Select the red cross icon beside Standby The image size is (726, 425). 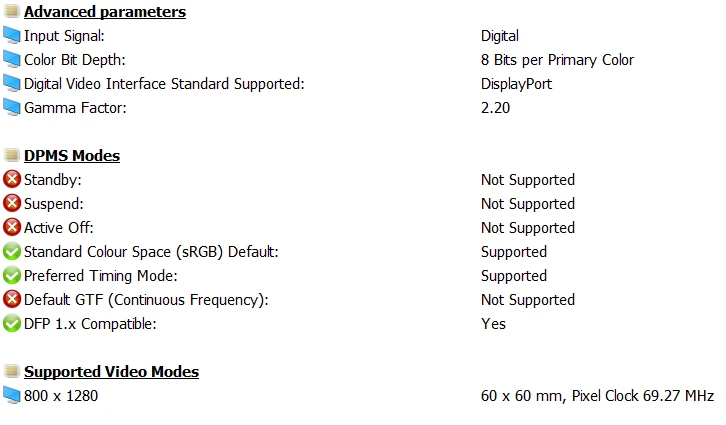click(12, 179)
